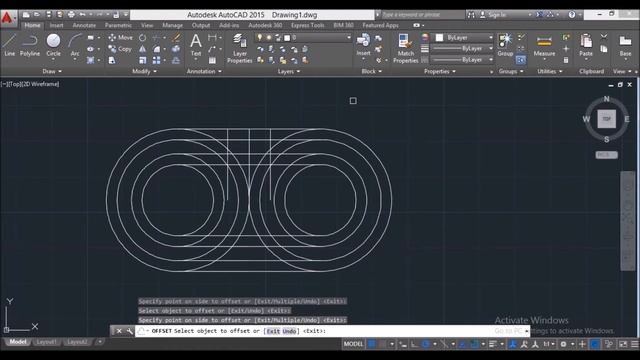
Task: Click the Scale tool icon
Action: 142,60
